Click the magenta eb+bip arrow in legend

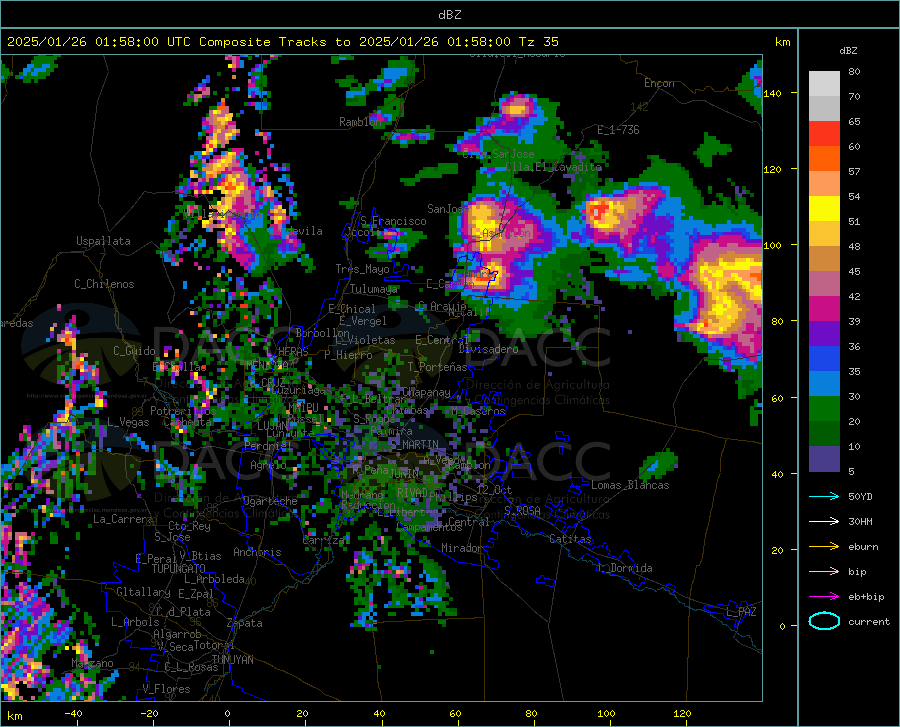pos(824,596)
